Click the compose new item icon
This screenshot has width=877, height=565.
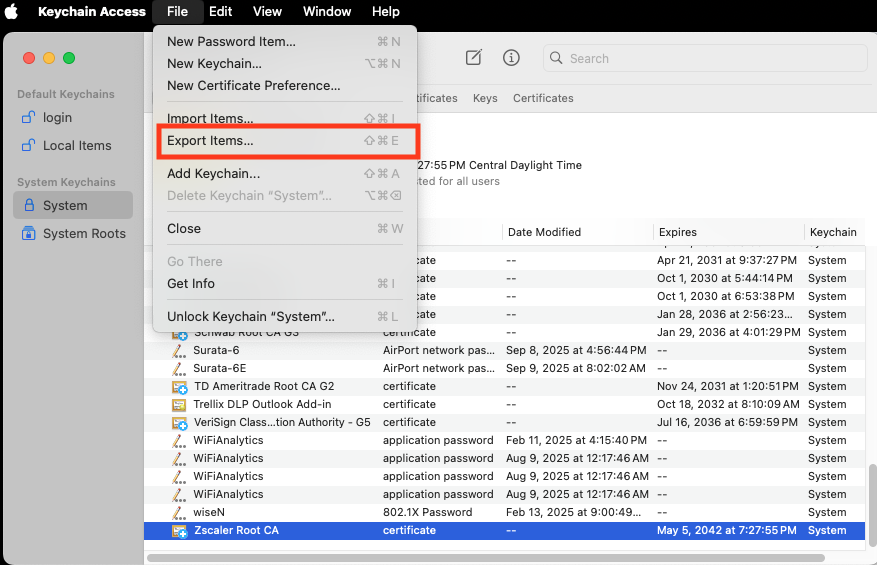[474, 58]
